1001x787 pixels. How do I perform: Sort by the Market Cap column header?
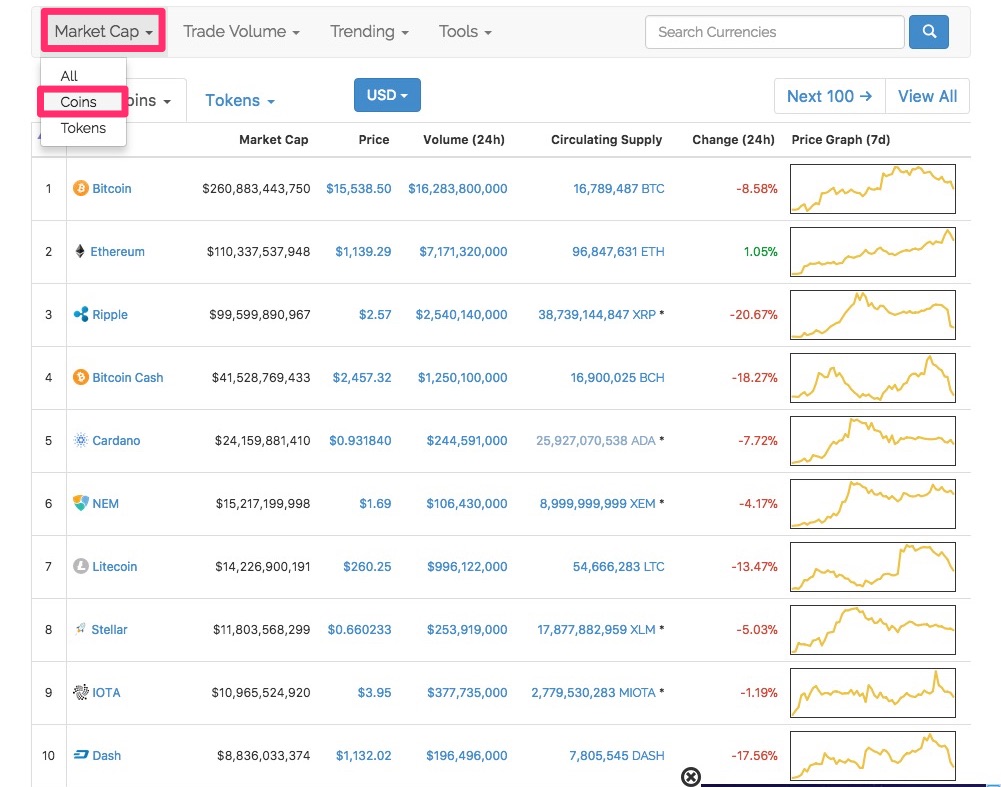point(273,139)
